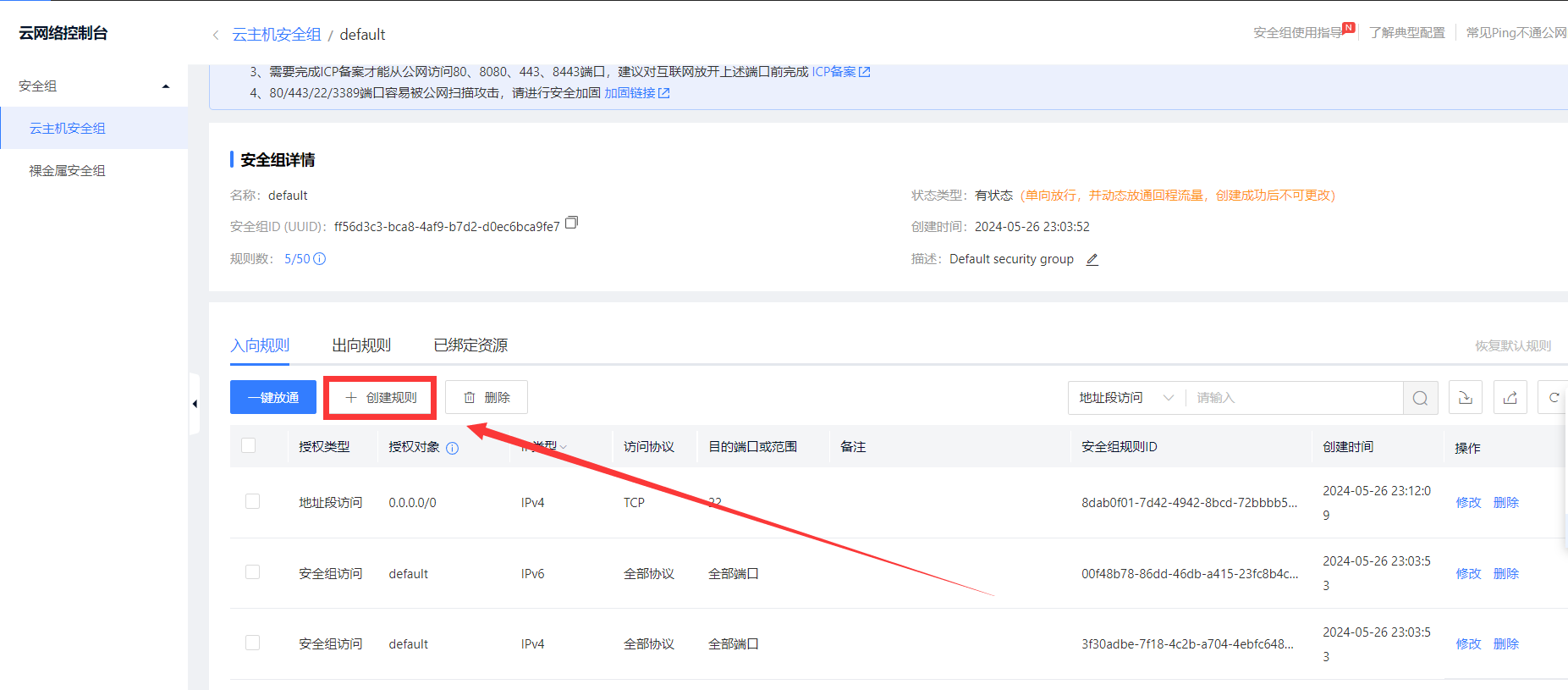The image size is (1568, 690).
Task: Select 云主机安全组 in the sidebar
Action: coord(94,128)
